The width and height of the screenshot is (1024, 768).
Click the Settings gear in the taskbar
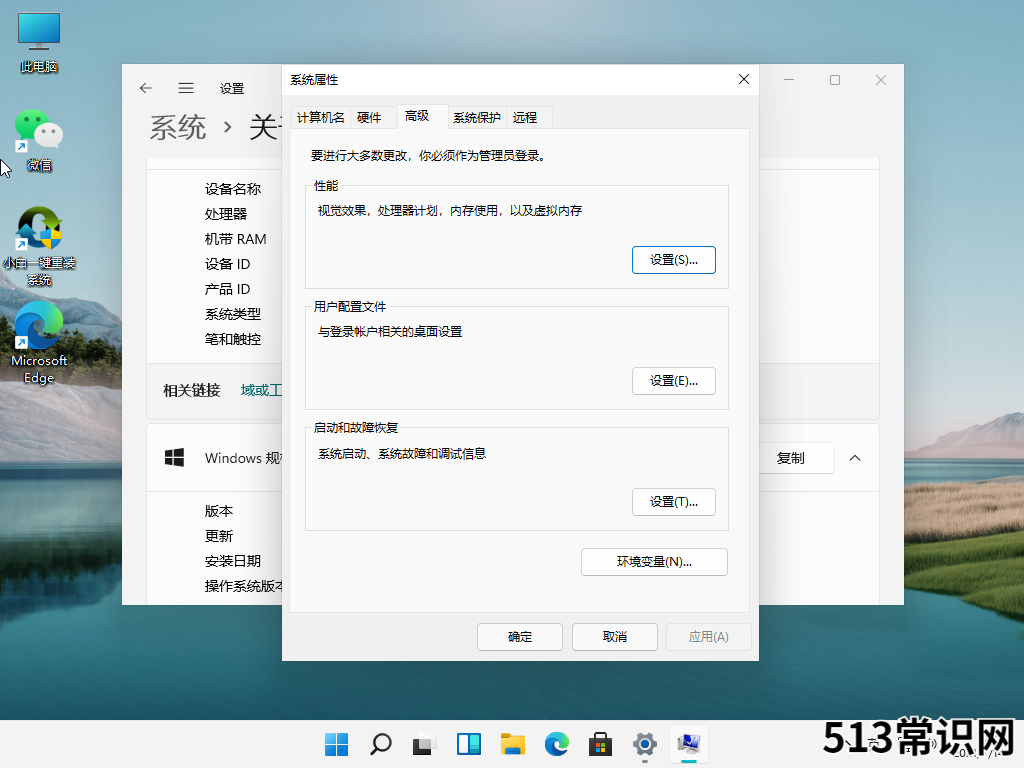pyautogui.click(x=645, y=744)
